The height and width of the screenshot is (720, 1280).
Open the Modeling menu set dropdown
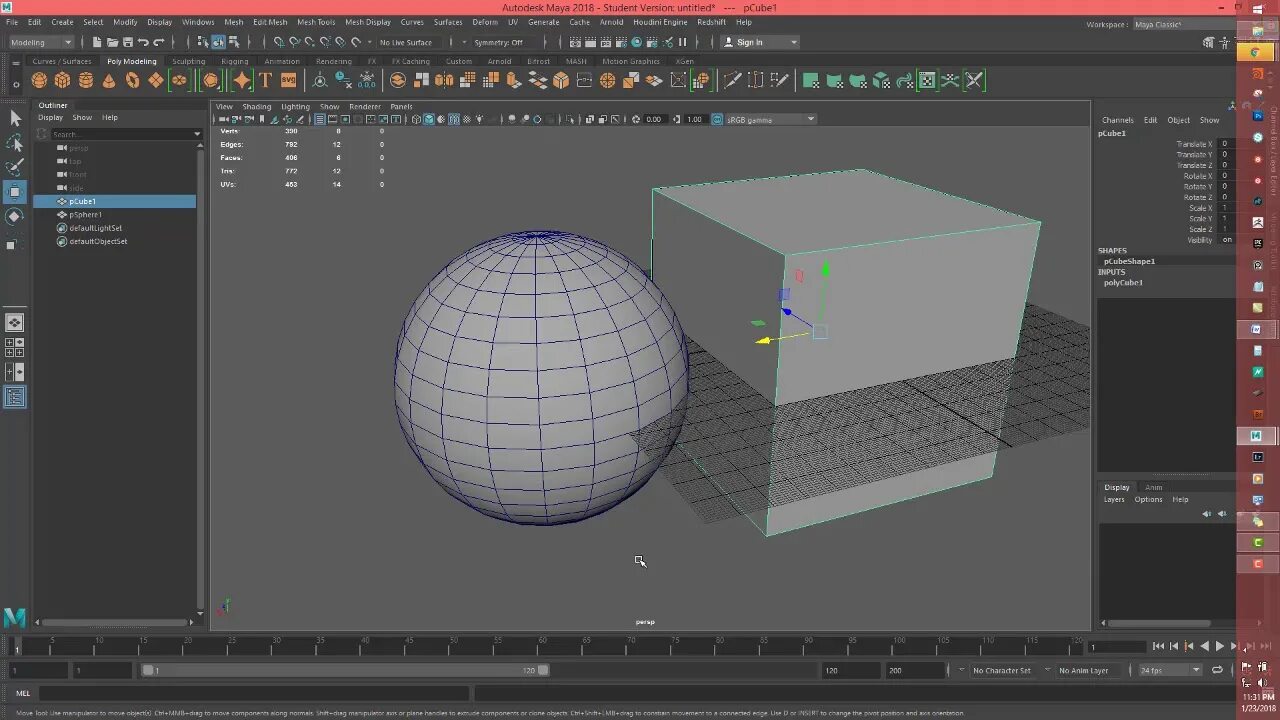41,42
